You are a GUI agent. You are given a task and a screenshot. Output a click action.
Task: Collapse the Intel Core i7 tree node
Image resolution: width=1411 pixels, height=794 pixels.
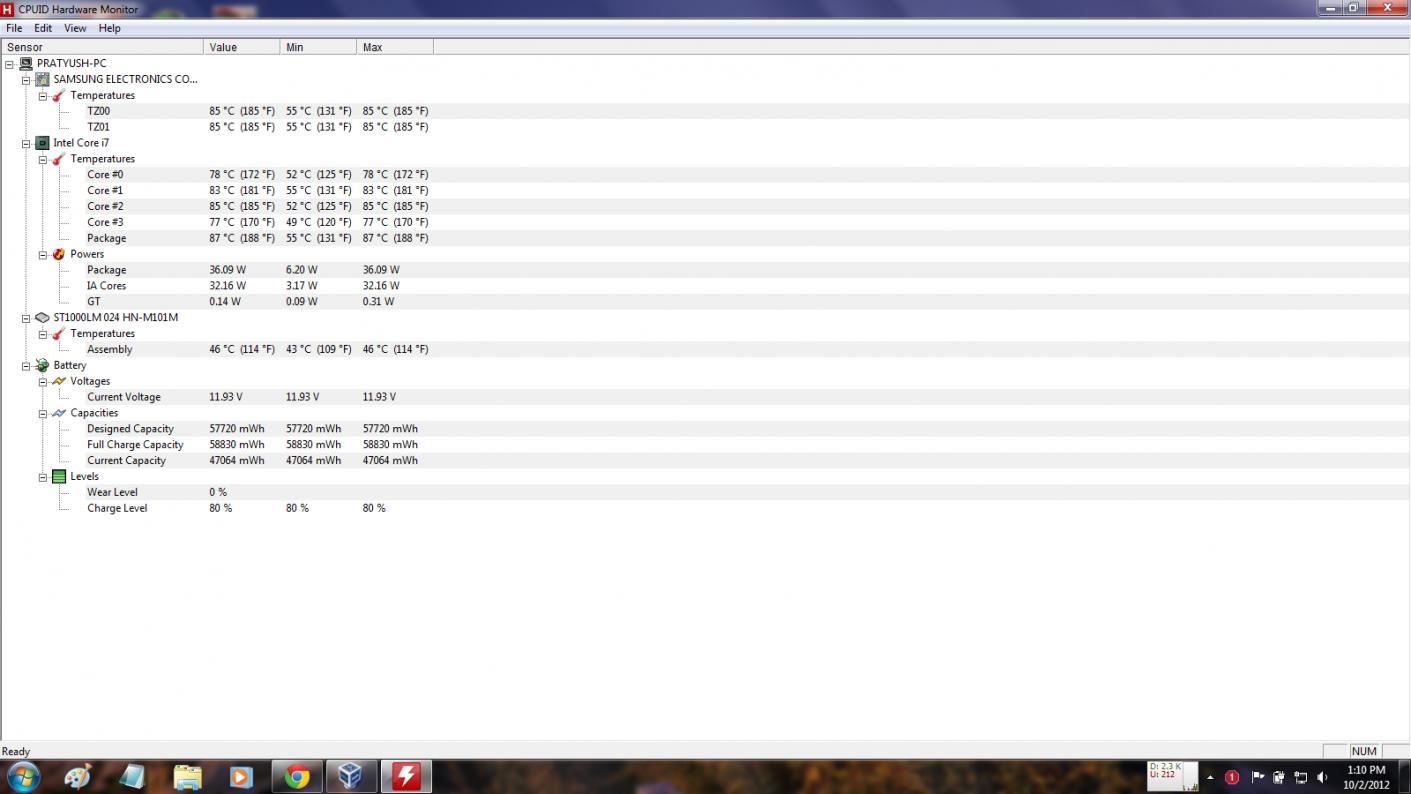click(26, 143)
